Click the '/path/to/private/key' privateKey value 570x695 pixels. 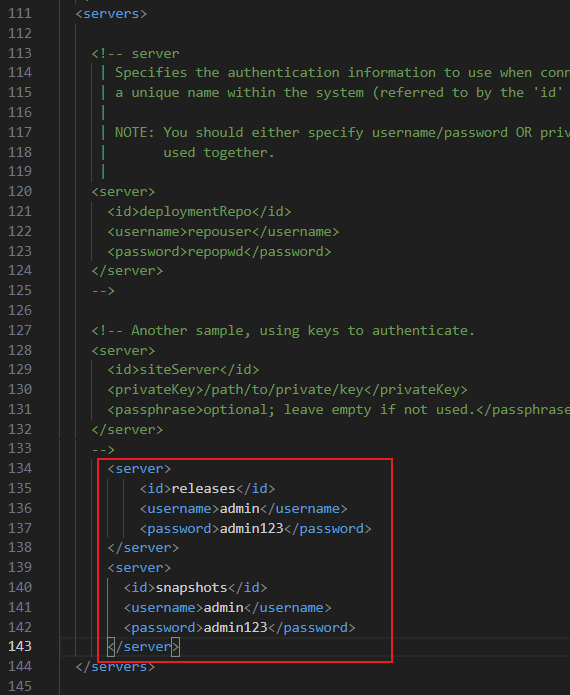pos(283,390)
